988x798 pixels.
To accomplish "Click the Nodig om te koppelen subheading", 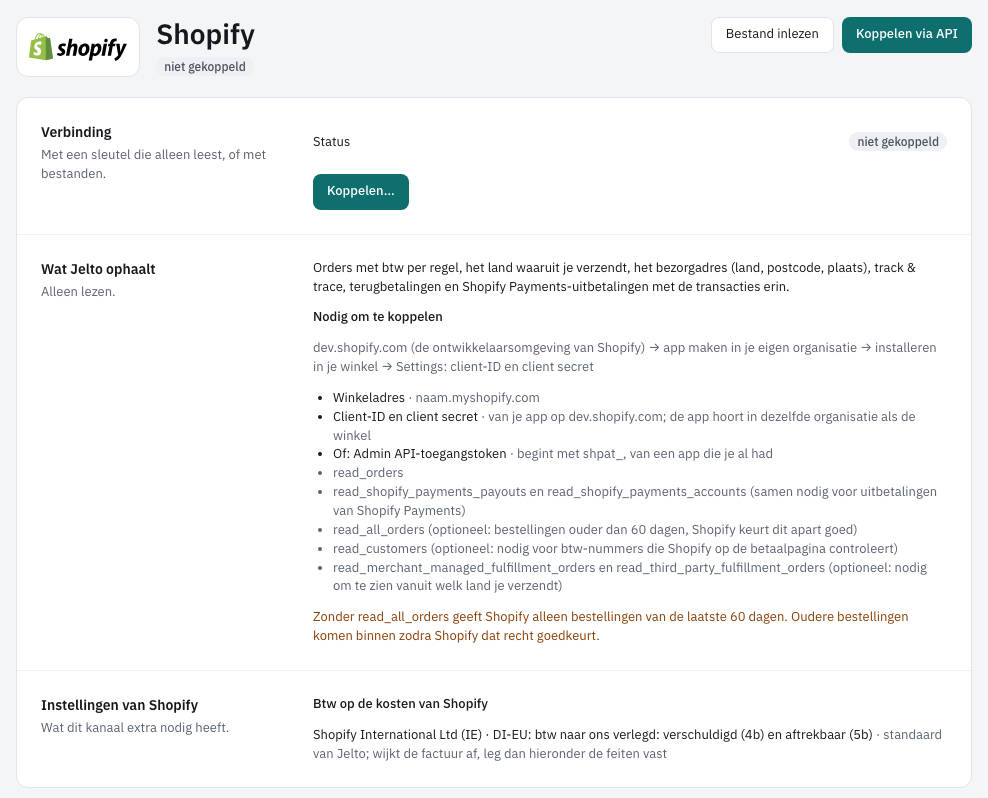I will (377, 316).
